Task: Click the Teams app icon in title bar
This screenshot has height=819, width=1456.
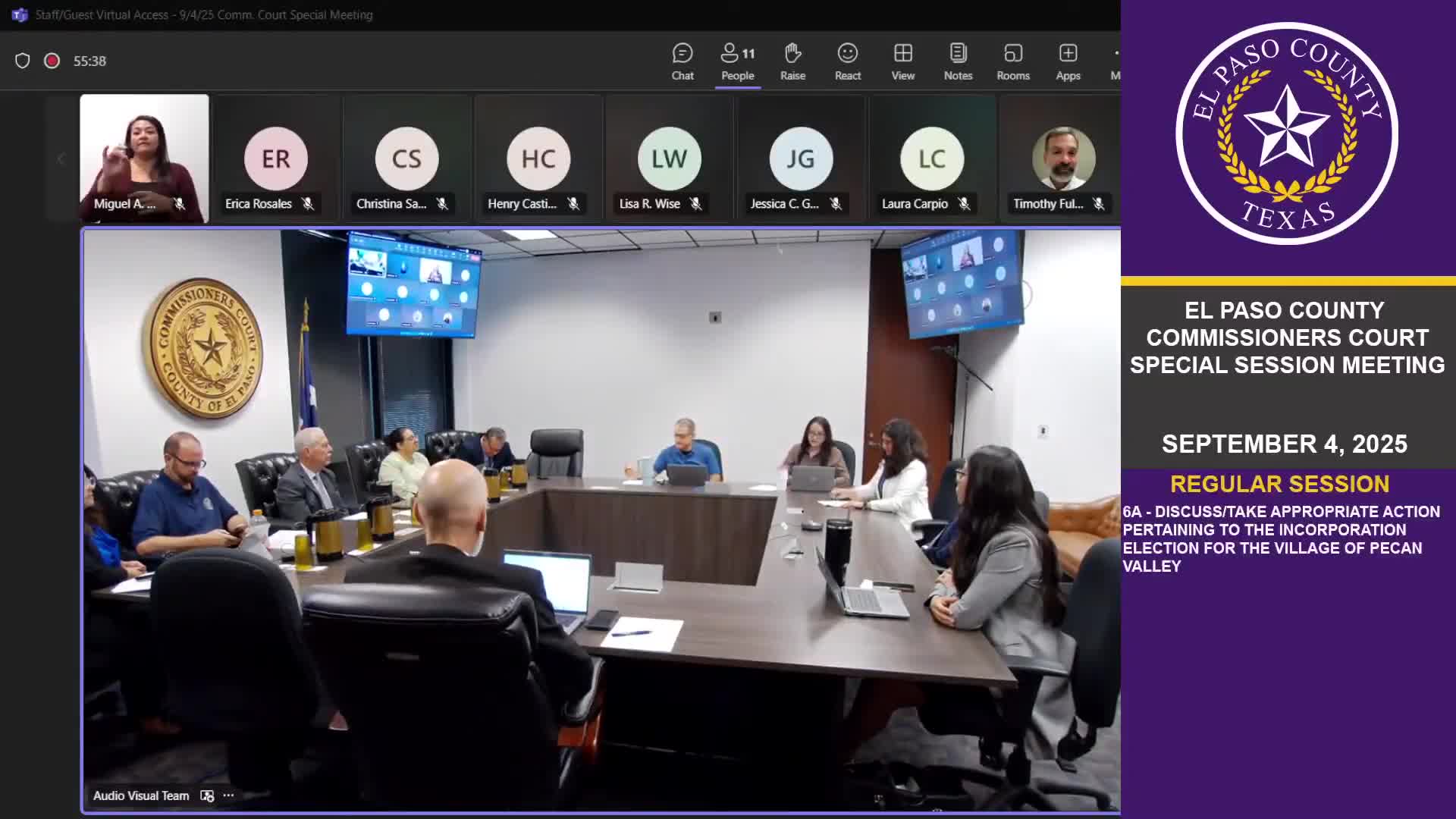Action: 20,15
